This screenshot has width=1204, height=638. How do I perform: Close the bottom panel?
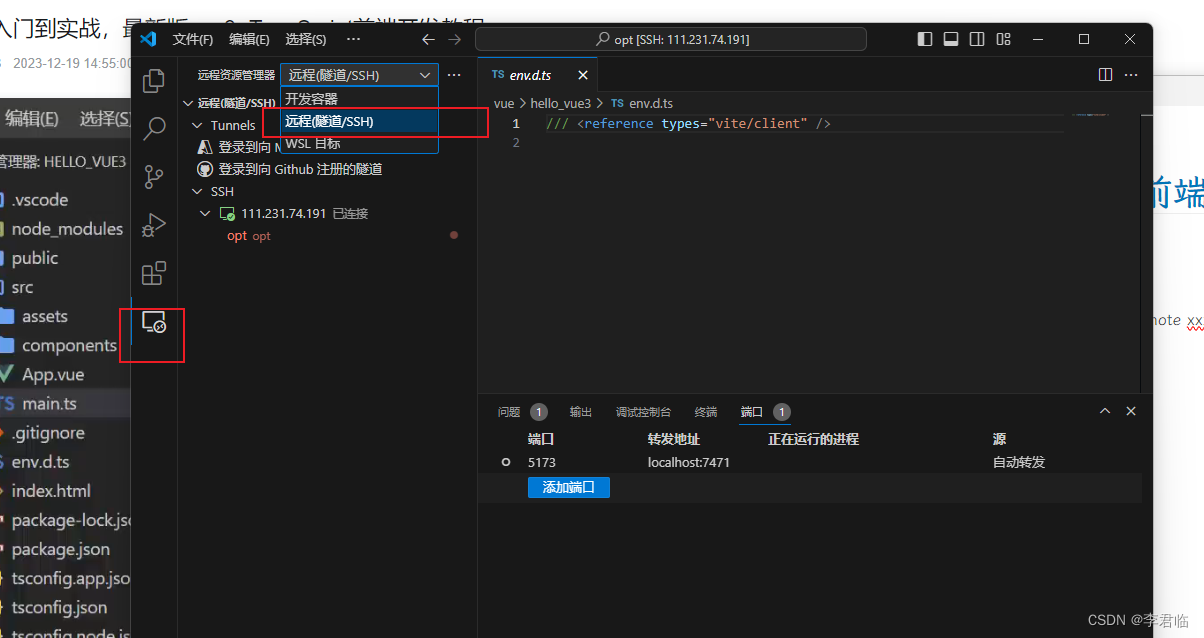[x=1131, y=411]
